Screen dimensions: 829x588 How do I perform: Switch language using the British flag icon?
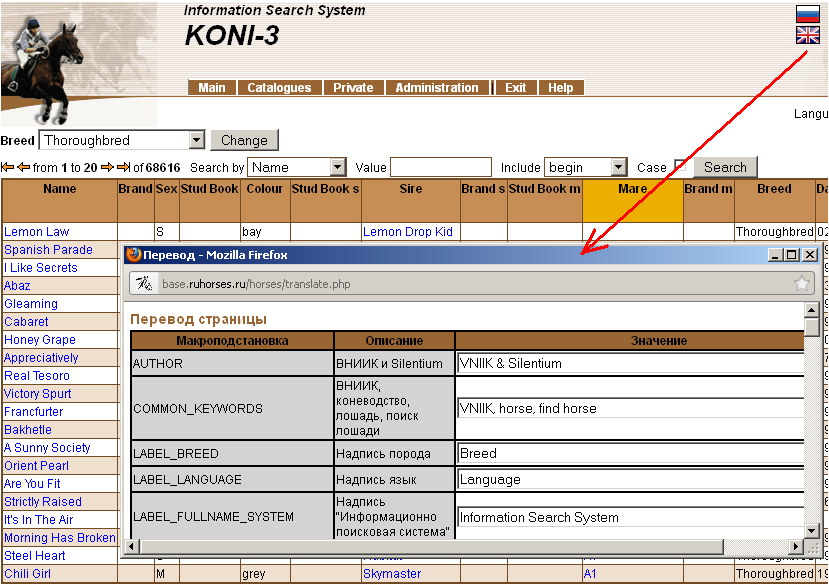click(x=807, y=35)
